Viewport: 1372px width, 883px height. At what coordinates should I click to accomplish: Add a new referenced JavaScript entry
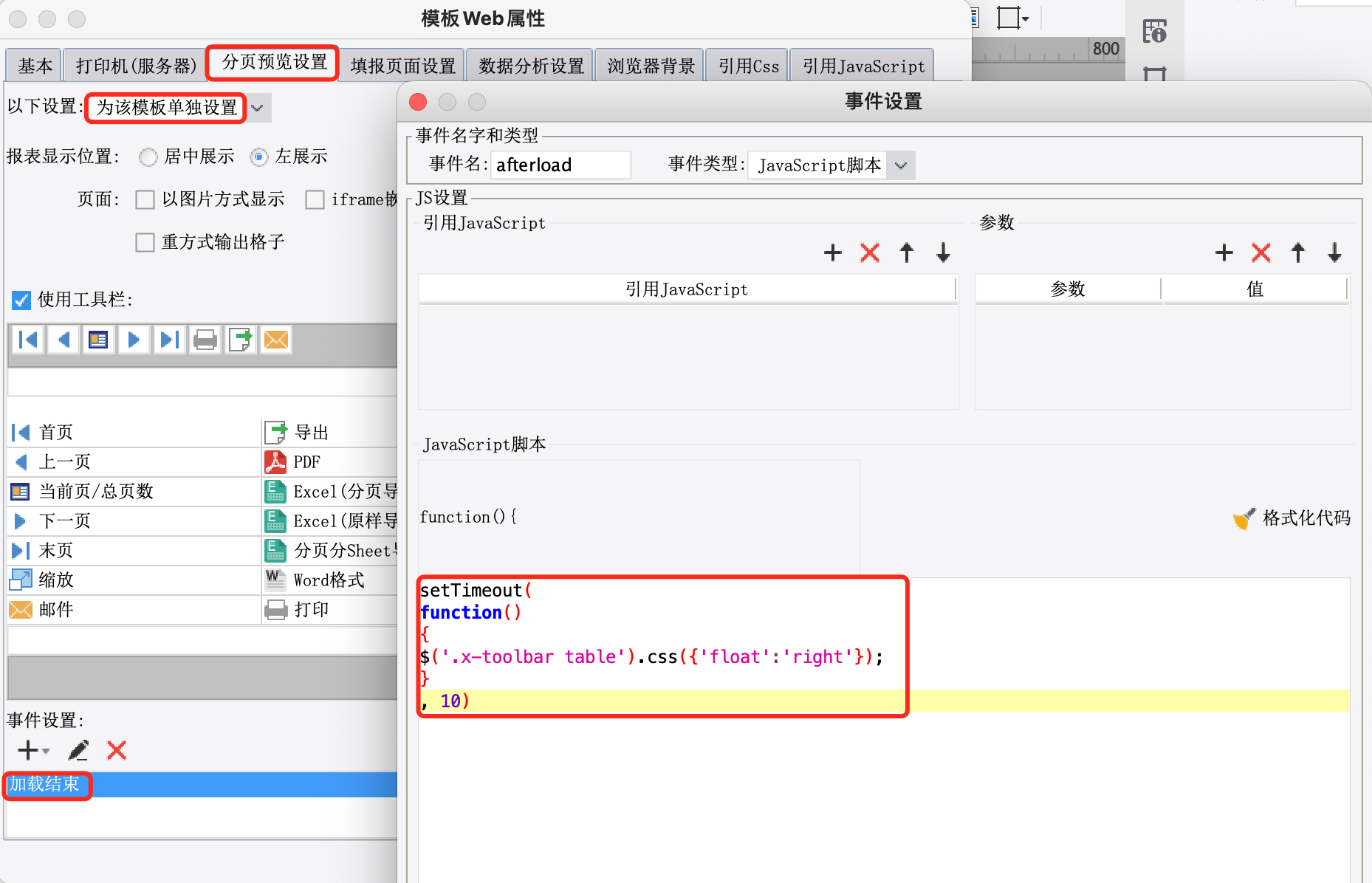833,253
